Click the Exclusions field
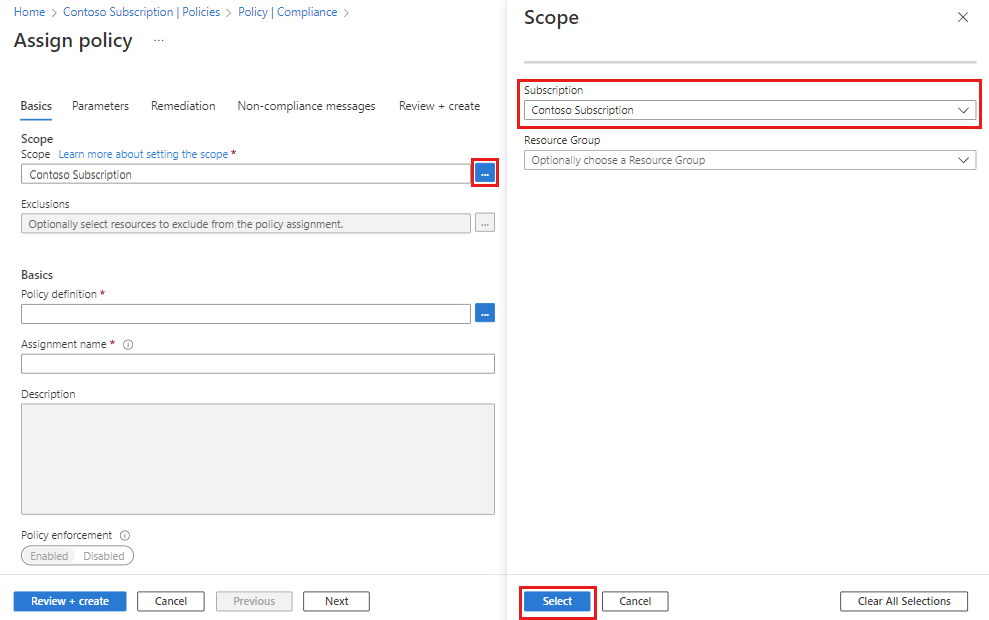Screen dimensions: 989x620 pyautogui.click(x=246, y=223)
